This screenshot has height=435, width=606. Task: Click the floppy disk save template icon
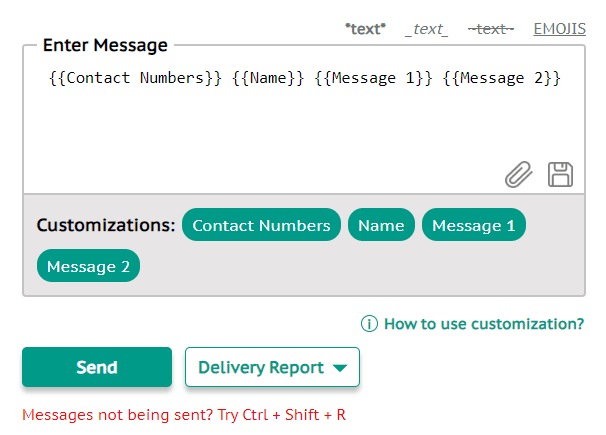[x=560, y=175]
